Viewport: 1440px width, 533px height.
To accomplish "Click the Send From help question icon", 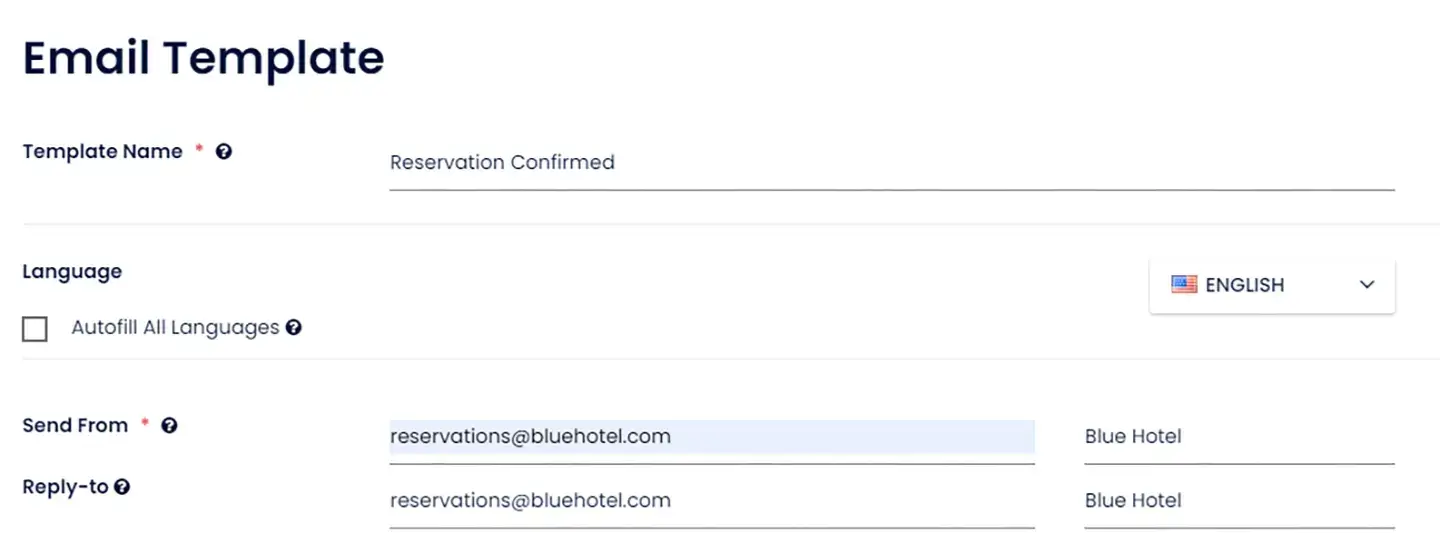I will (x=169, y=426).
